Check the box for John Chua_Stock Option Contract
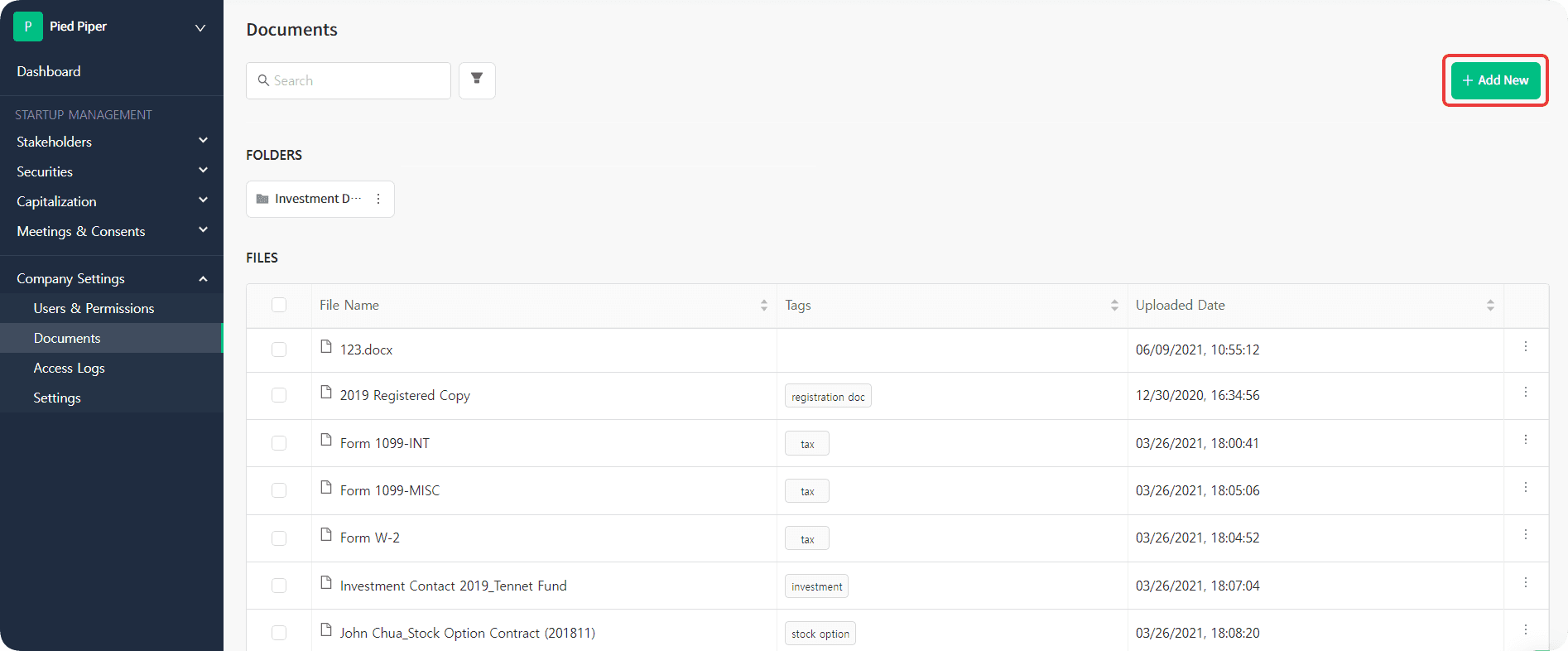Image resolution: width=1568 pixels, height=651 pixels. (279, 633)
